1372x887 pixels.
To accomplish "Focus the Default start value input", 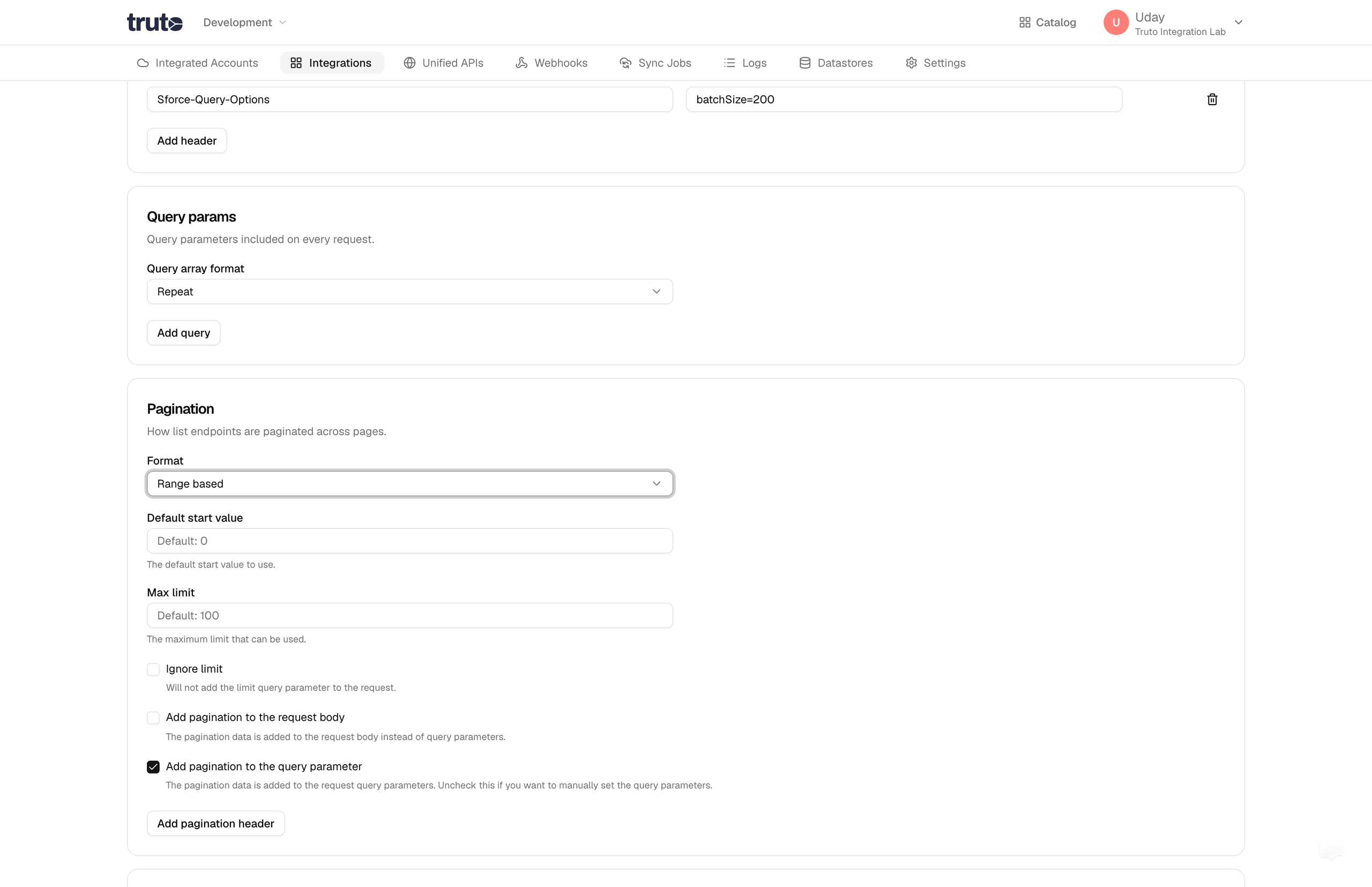I will click(409, 541).
